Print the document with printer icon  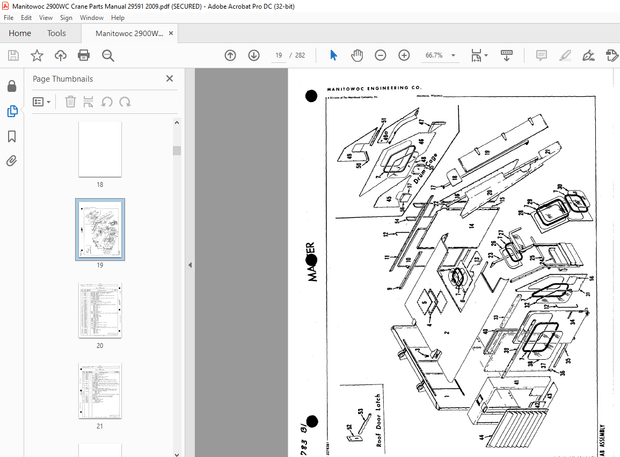click(x=84, y=55)
